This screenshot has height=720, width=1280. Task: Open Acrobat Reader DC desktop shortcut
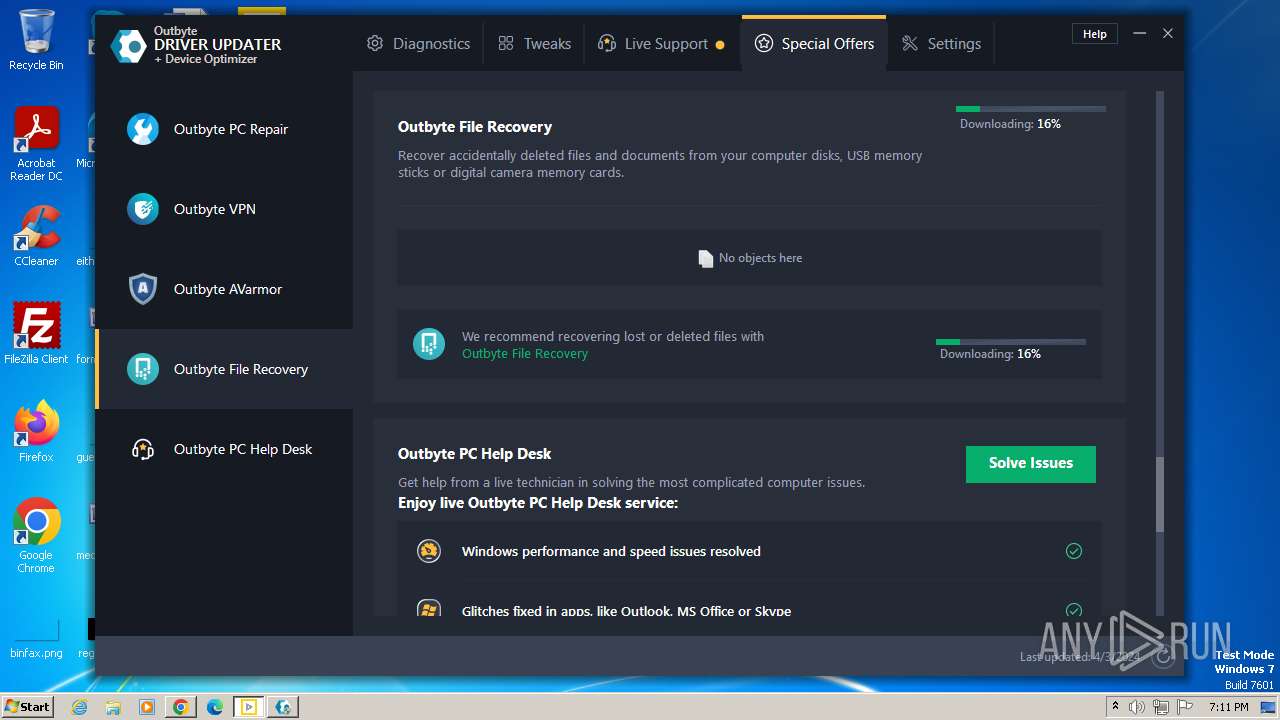[36, 145]
